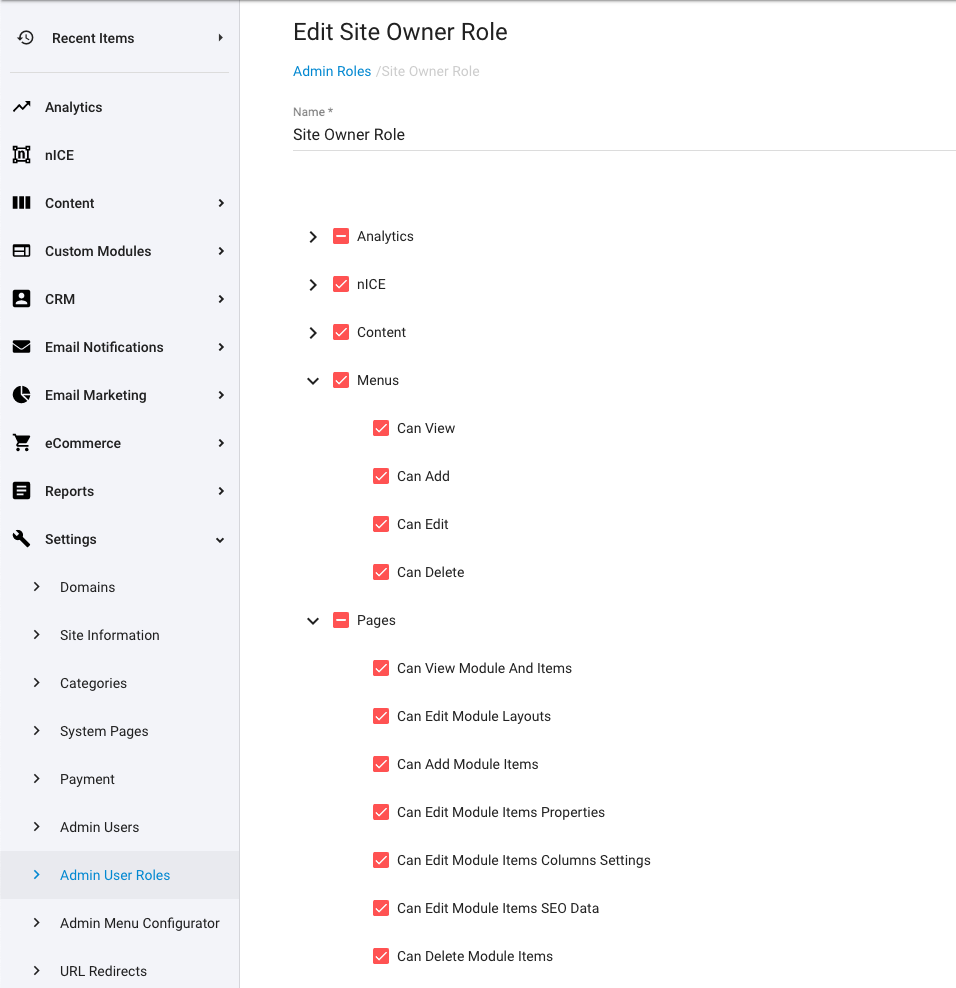956x988 pixels.
Task: Collapse the Settings sidebar section arrow
Action: tap(220, 540)
